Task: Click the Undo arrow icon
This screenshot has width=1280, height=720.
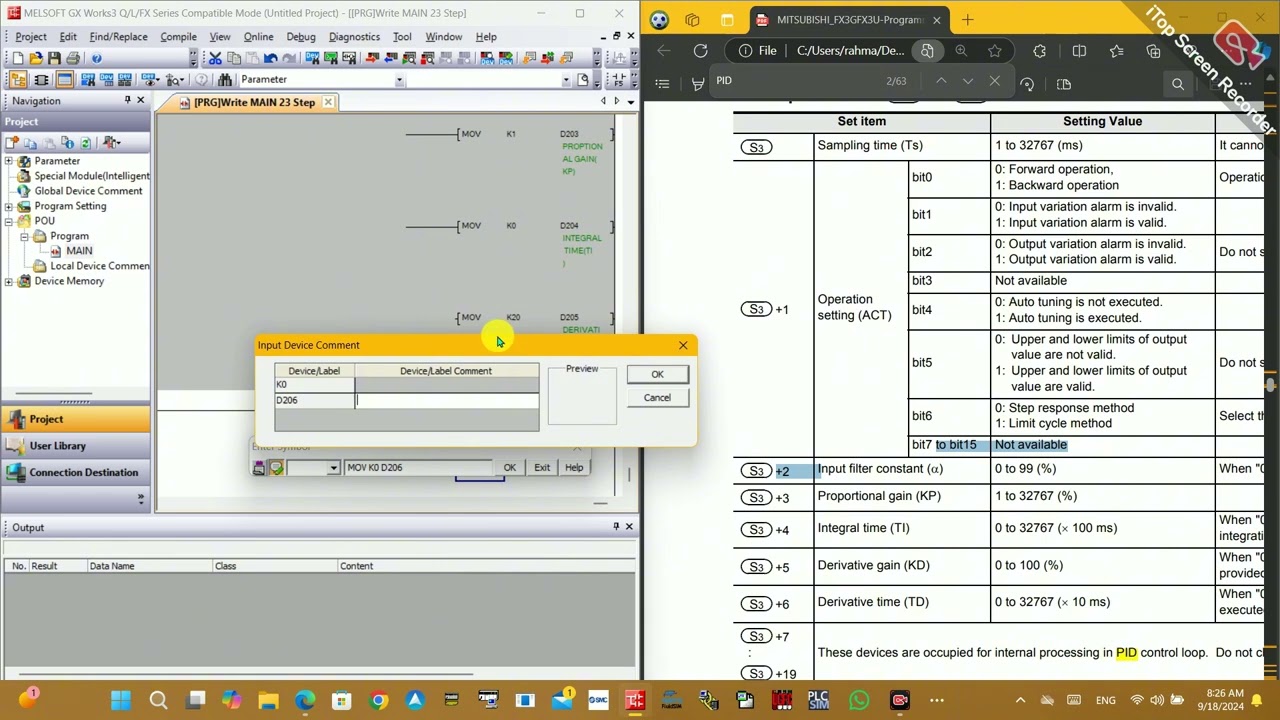Action: point(270,58)
